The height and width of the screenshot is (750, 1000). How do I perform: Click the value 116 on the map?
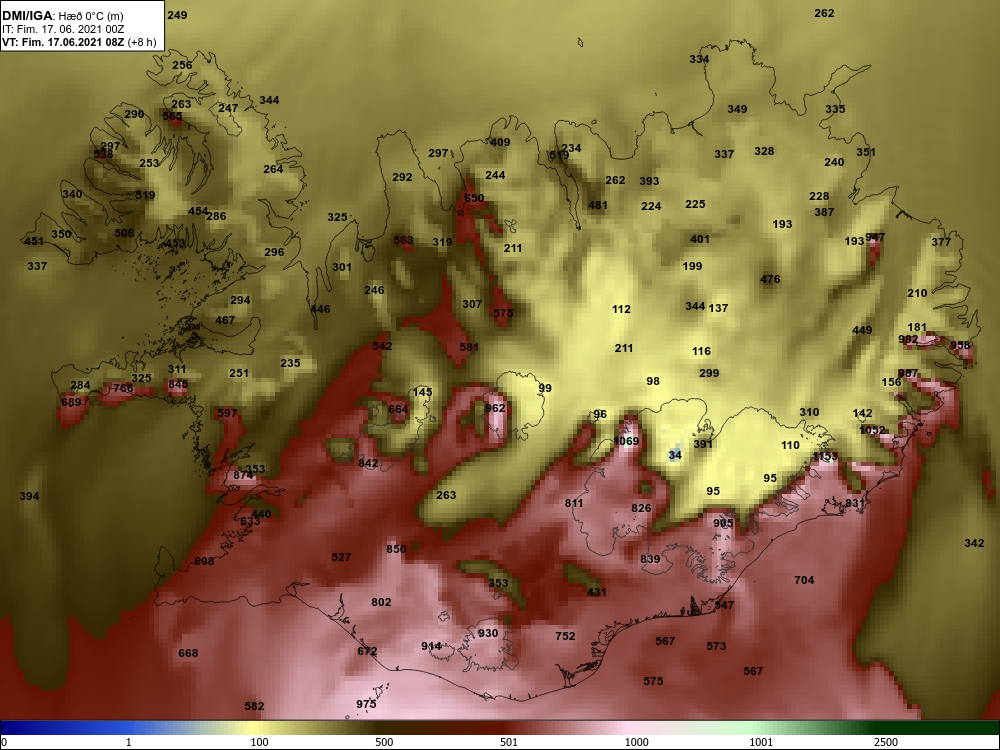(701, 351)
